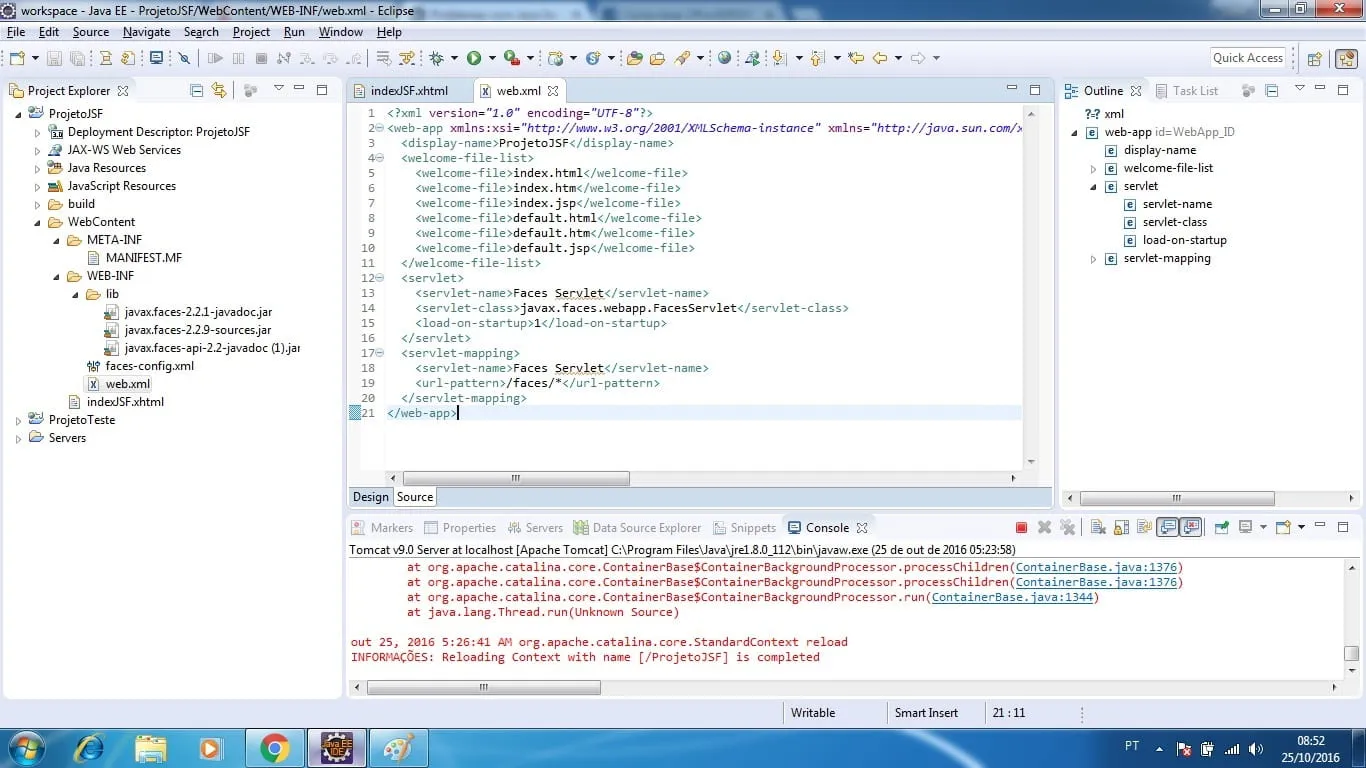Open Google Chrome from the taskbar
This screenshot has width=1366, height=768.
[x=274, y=747]
